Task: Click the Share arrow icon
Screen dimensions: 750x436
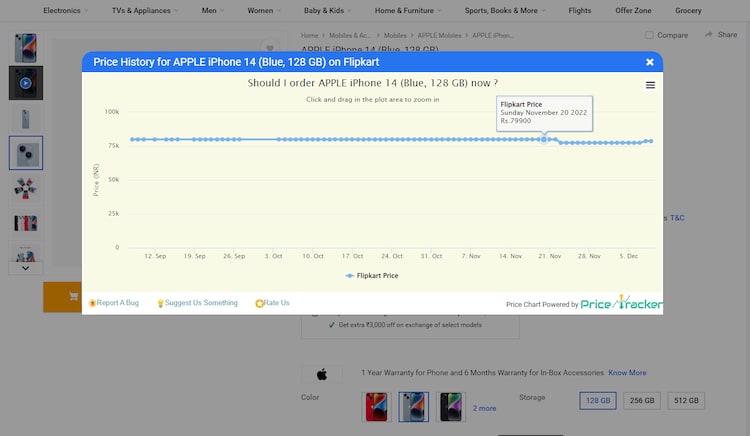Action: click(711, 35)
